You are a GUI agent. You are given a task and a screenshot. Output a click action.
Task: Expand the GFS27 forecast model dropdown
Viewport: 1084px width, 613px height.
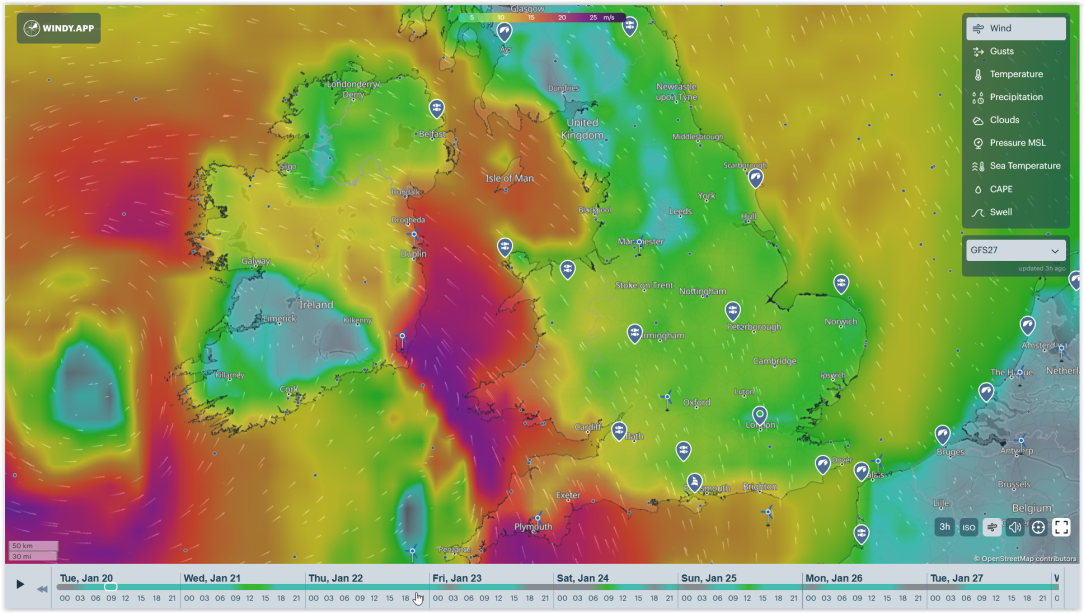click(x=1015, y=250)
